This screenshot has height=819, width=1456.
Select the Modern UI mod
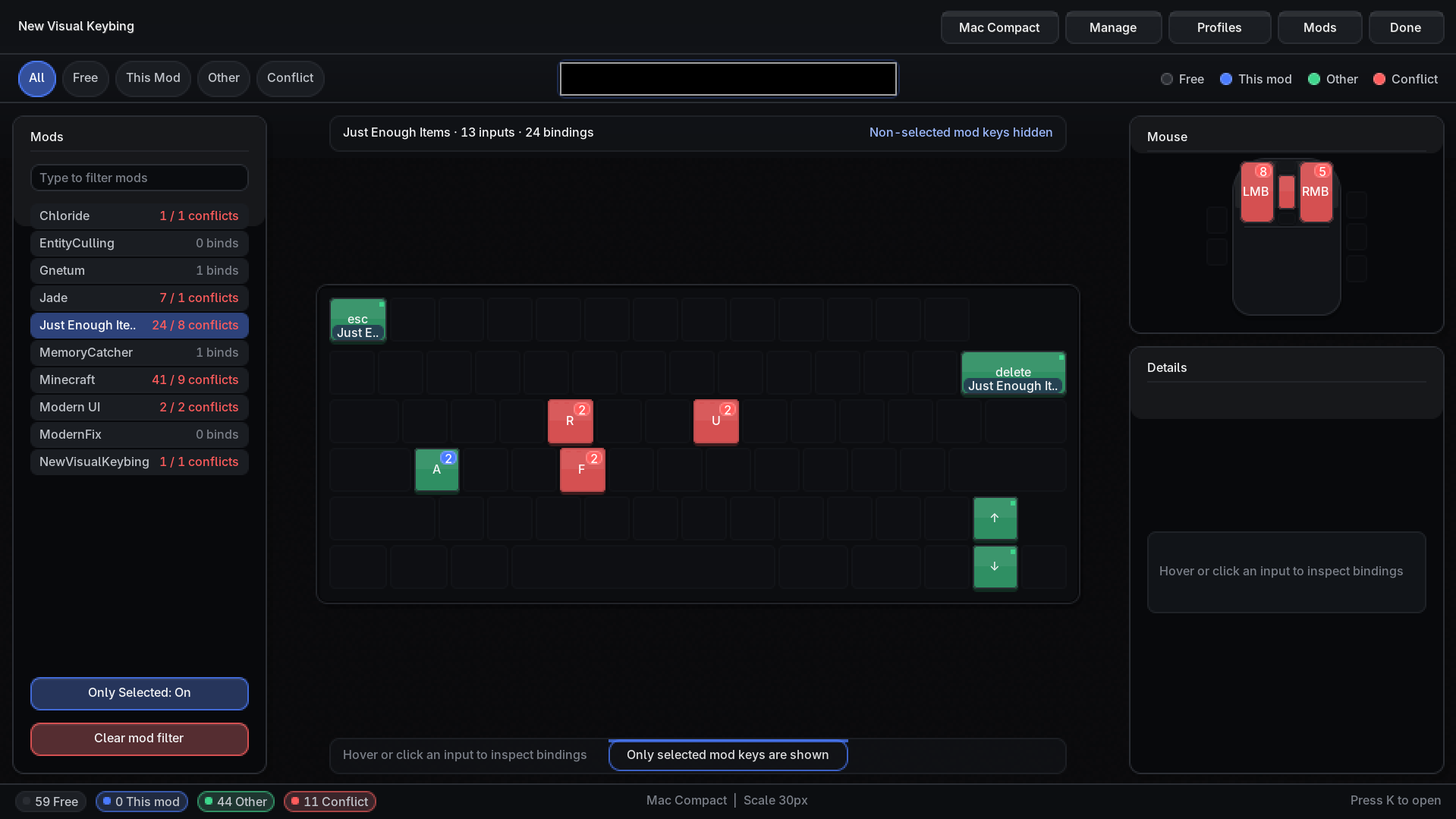[140, 407]
